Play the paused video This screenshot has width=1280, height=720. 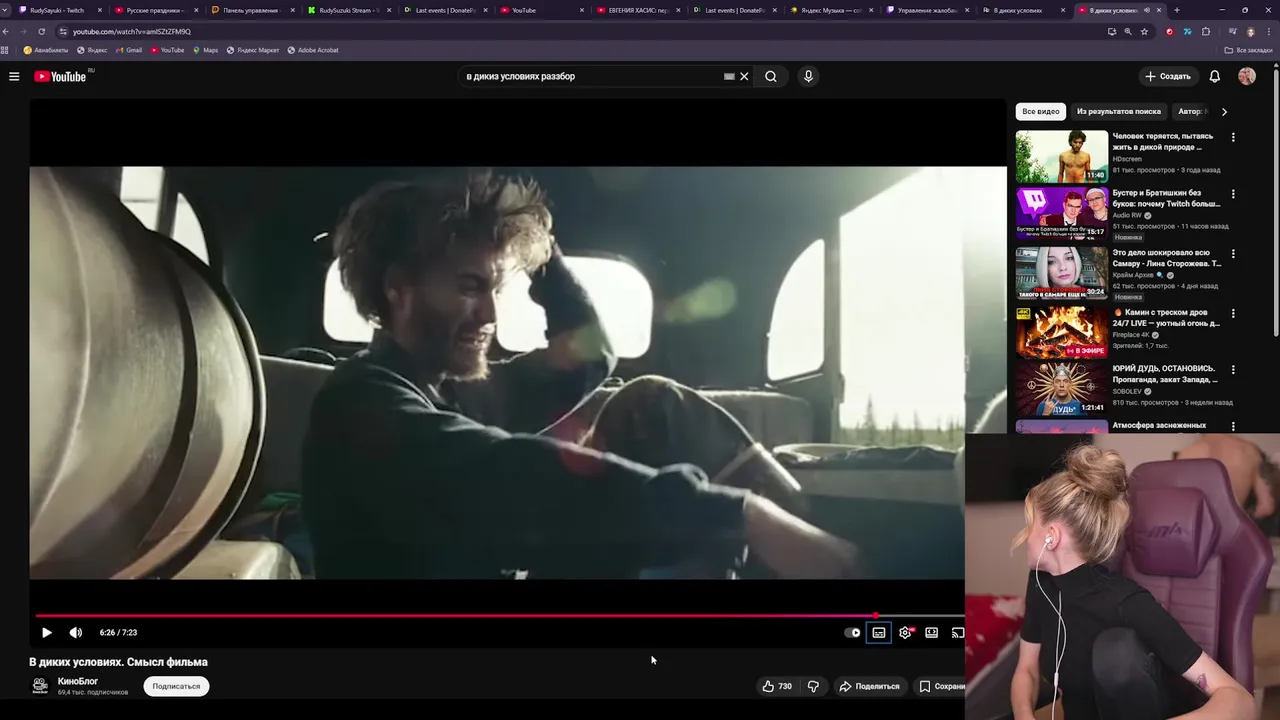click(x=46, y=632)
